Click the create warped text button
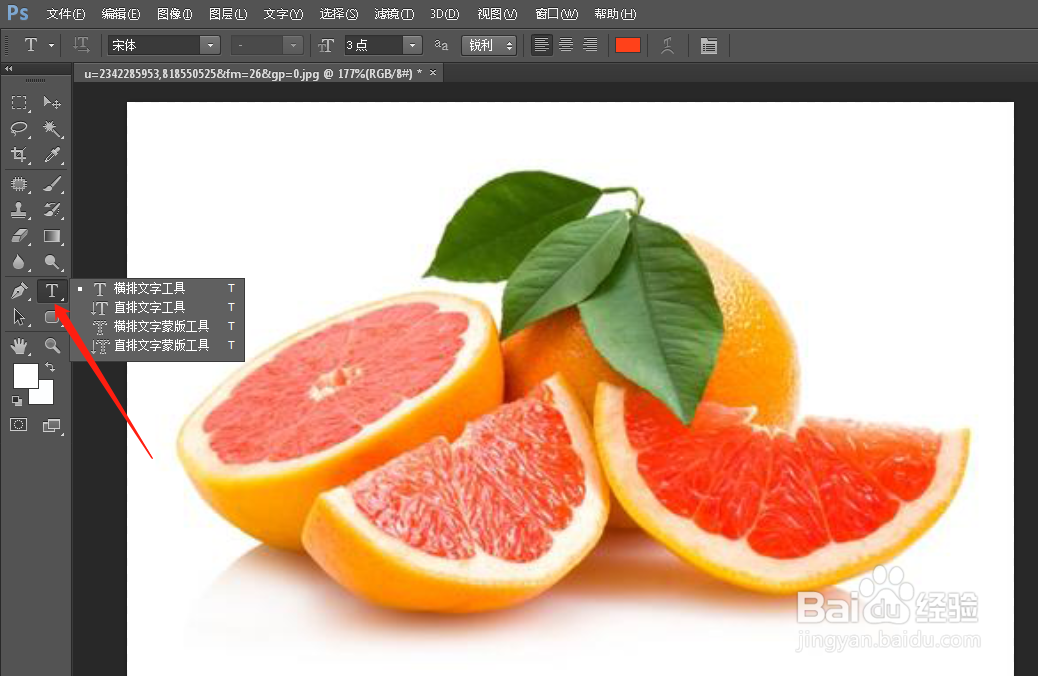 667,45
